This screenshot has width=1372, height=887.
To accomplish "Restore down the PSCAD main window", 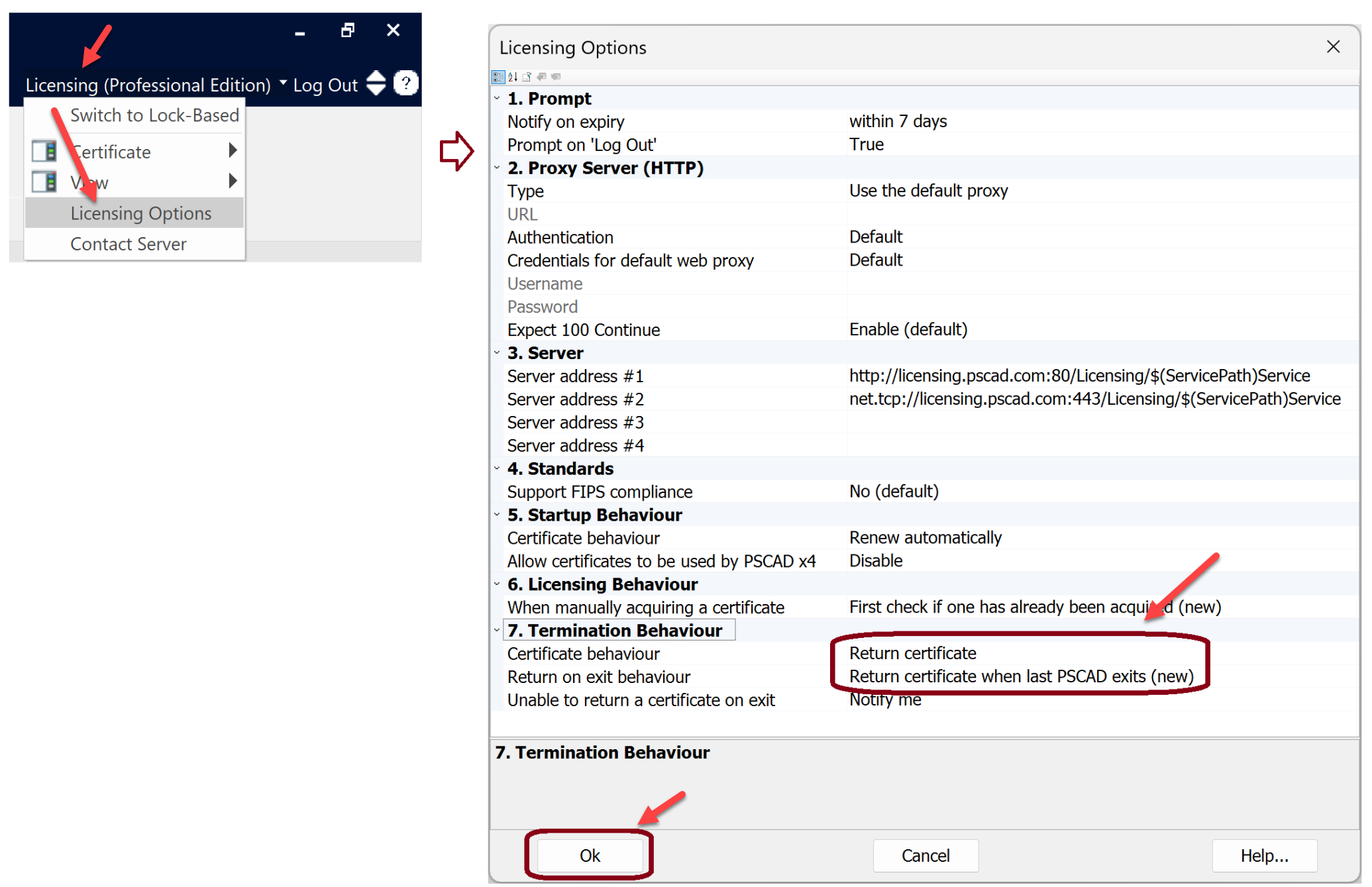I will (348, 30).
